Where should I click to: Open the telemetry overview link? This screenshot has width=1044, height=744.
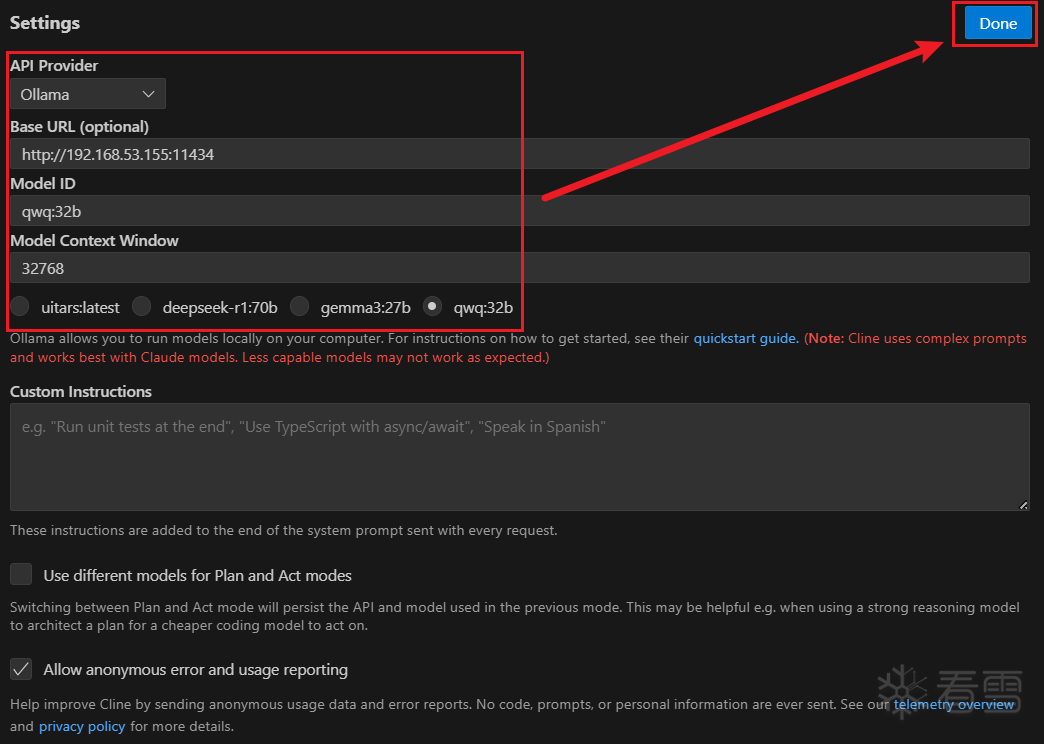click(x=953, y=705)
